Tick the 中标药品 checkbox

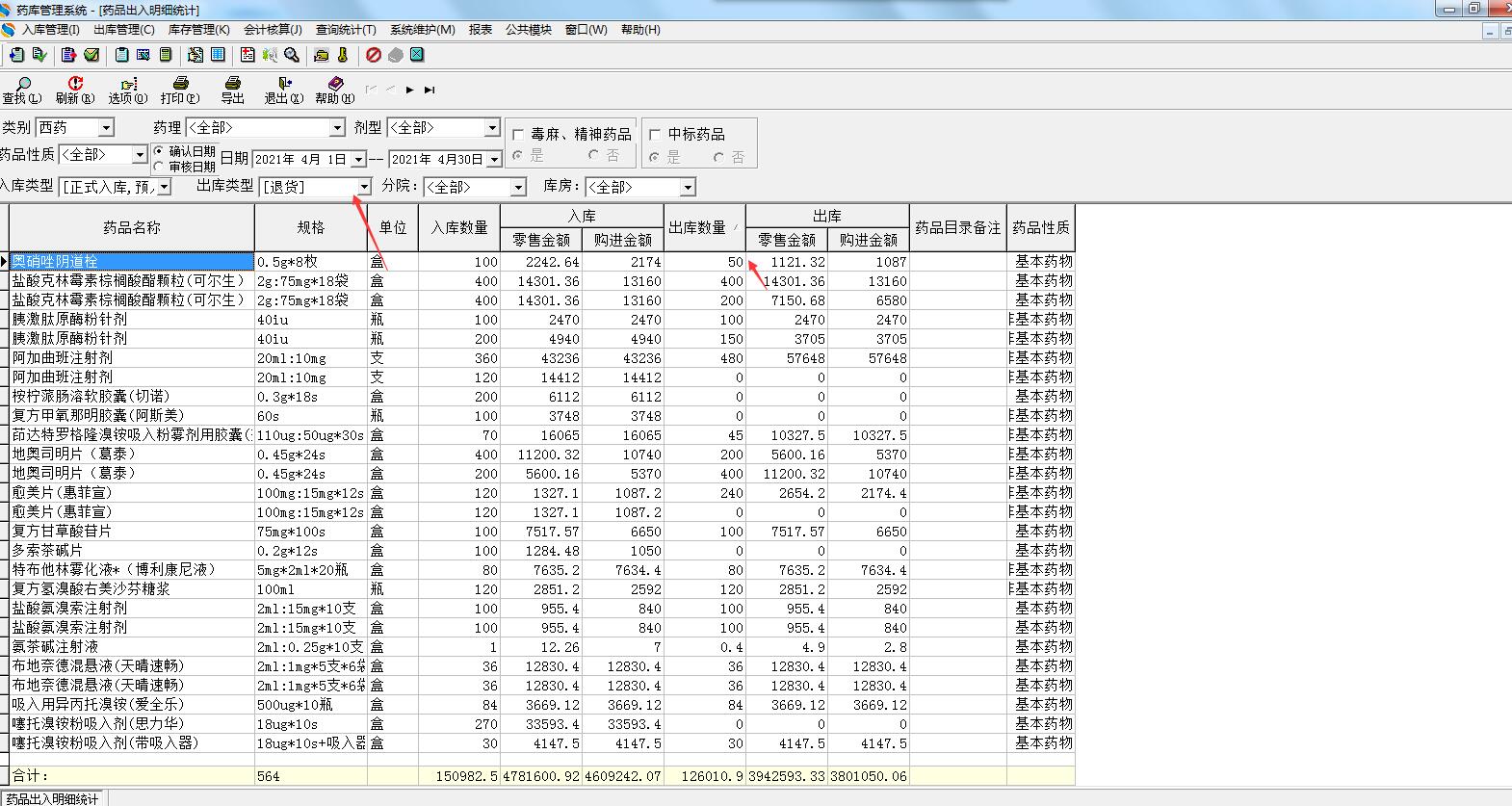(x=656, y=135)
